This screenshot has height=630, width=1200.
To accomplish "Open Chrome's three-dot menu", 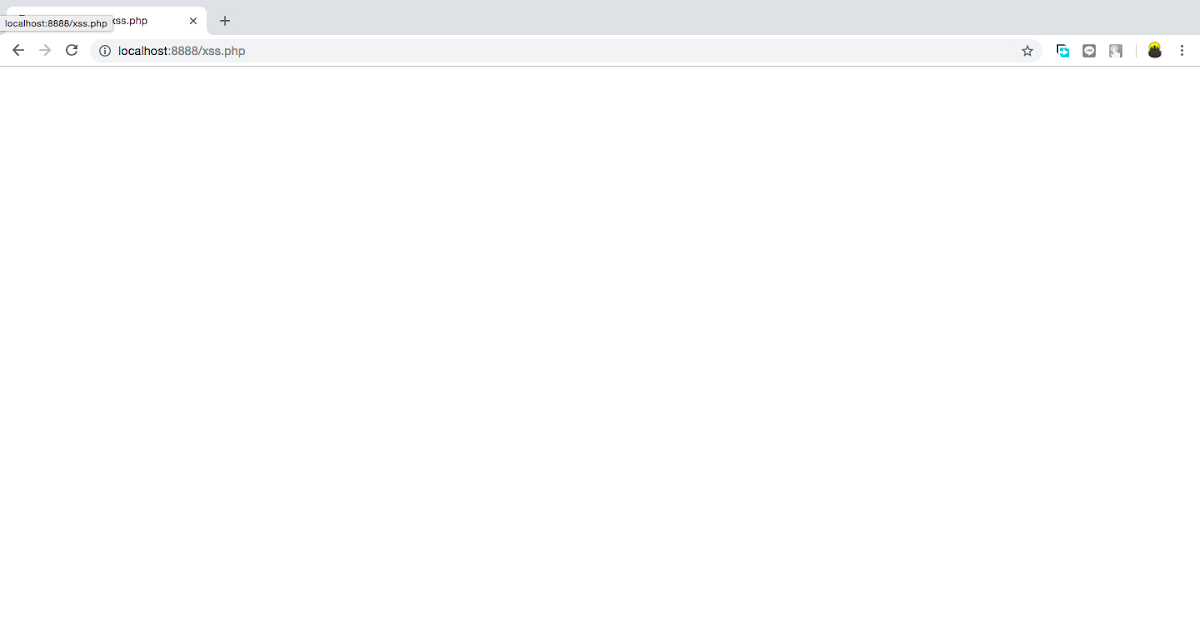I will [x=1182, y=51].
